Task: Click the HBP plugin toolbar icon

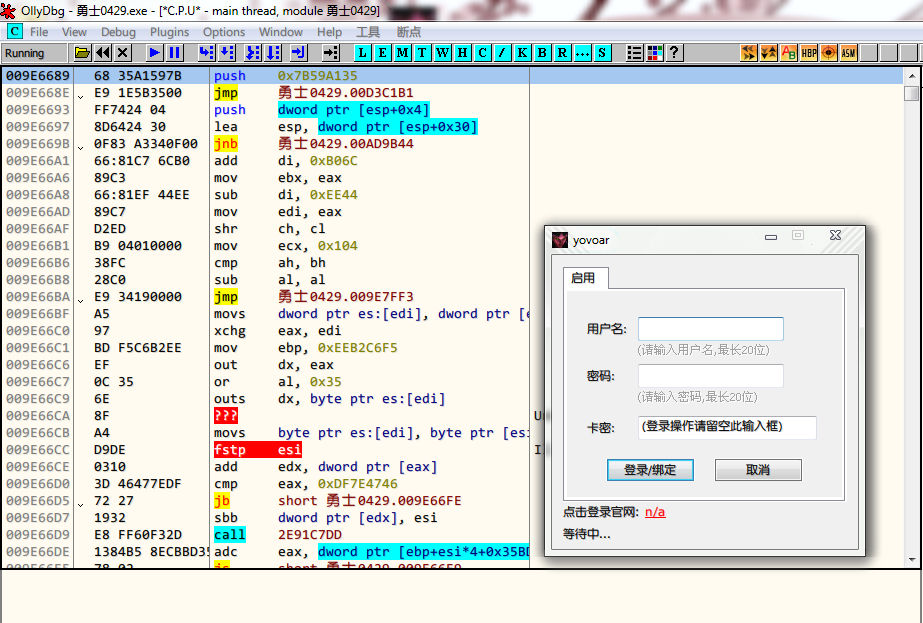Action: pyautogui.click(x=809, y=53)
